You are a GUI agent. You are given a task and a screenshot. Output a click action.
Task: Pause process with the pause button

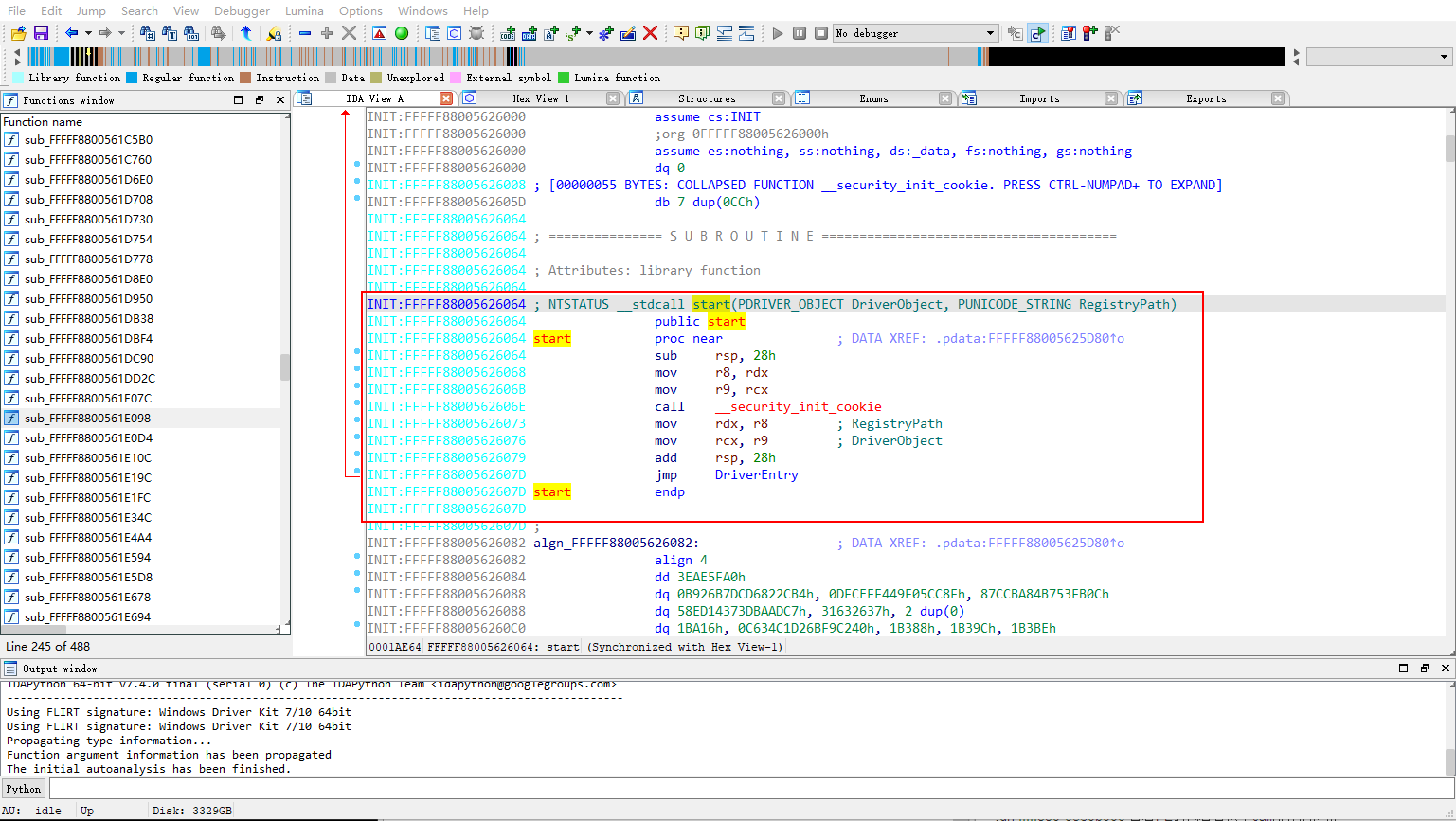[800, 33]
